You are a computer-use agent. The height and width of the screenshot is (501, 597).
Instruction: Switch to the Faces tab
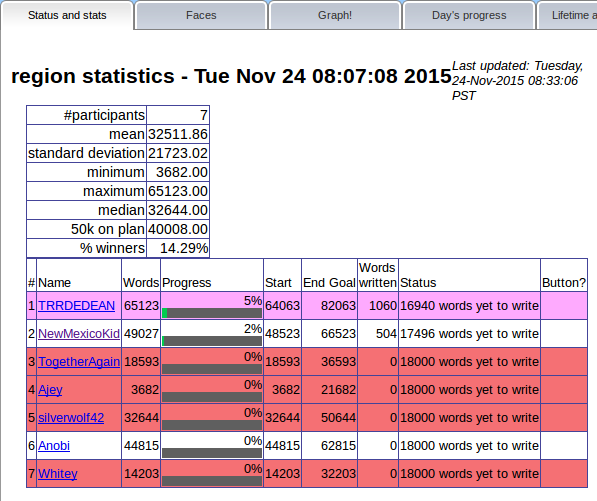click(201, 15)
